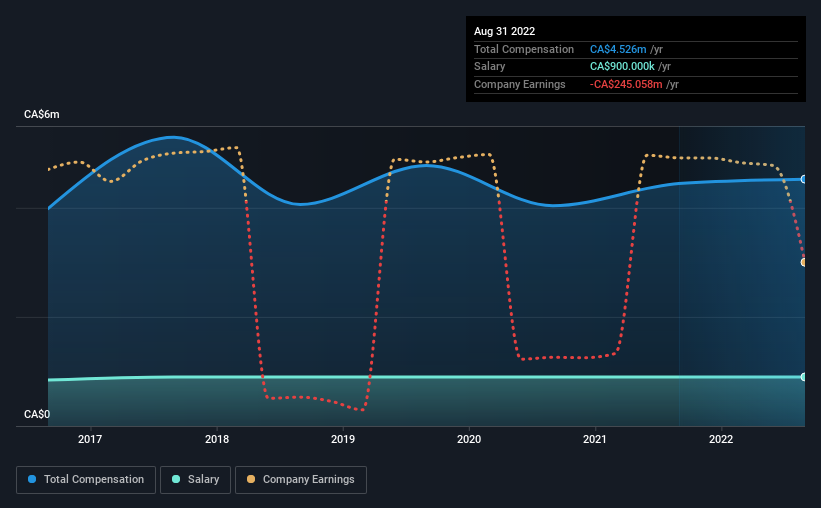Screen dimensions: 821x508
Task: Toggle the Salary legend button
Action: point(195,480)
